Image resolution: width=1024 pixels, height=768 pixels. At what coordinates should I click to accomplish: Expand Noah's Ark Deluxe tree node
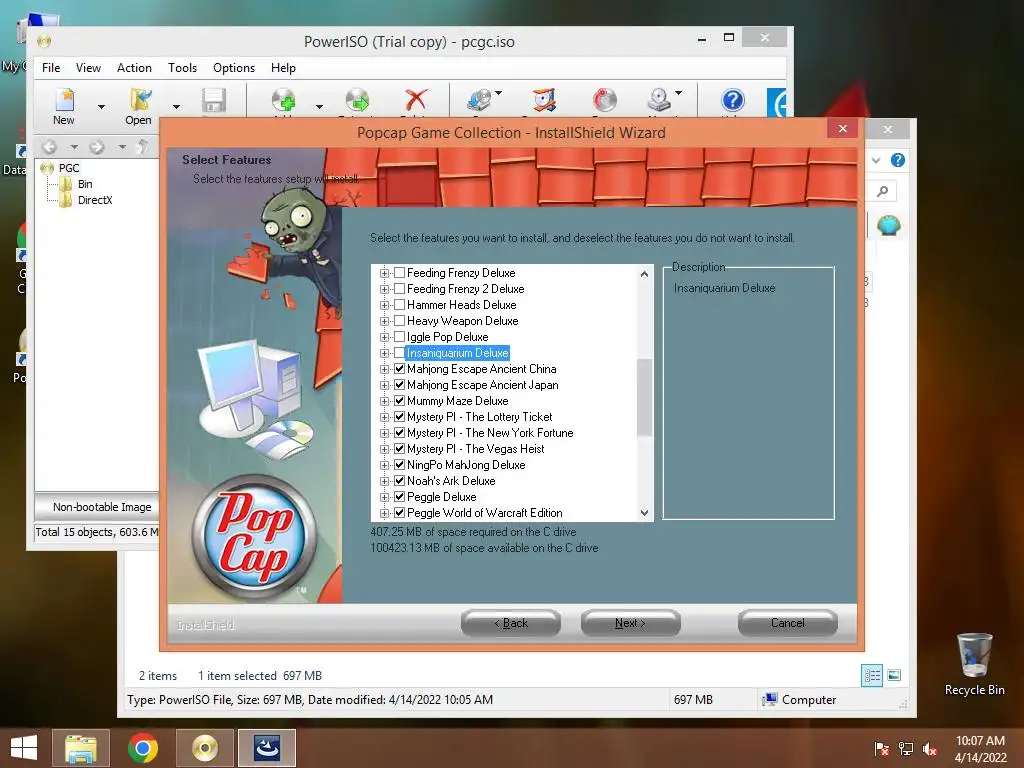point(385,481)
